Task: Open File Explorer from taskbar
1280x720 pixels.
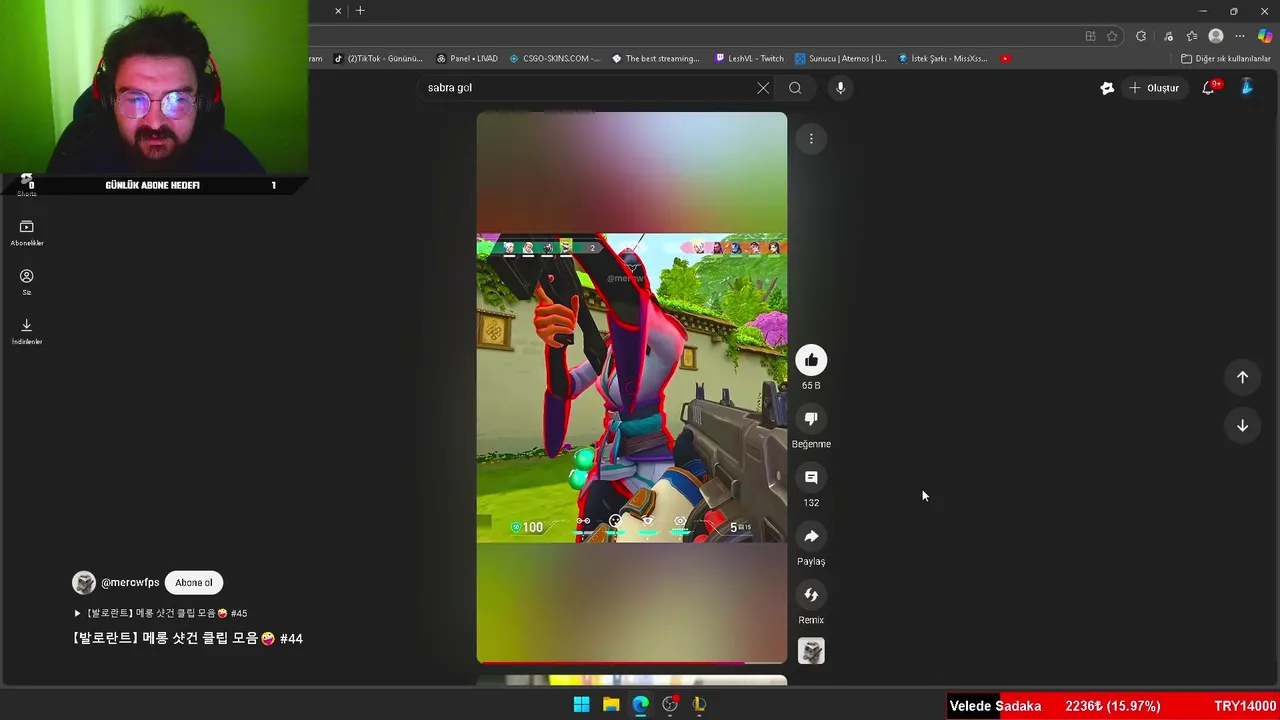Action: tap(611, 704)
